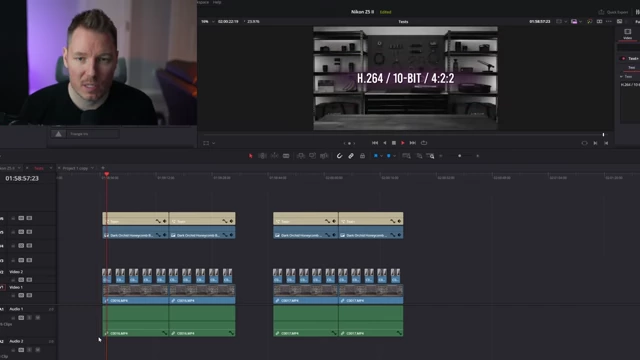The image size is (640, 360).
Task: Open the viewer options three-dot menu
Action: click(609, 21)
